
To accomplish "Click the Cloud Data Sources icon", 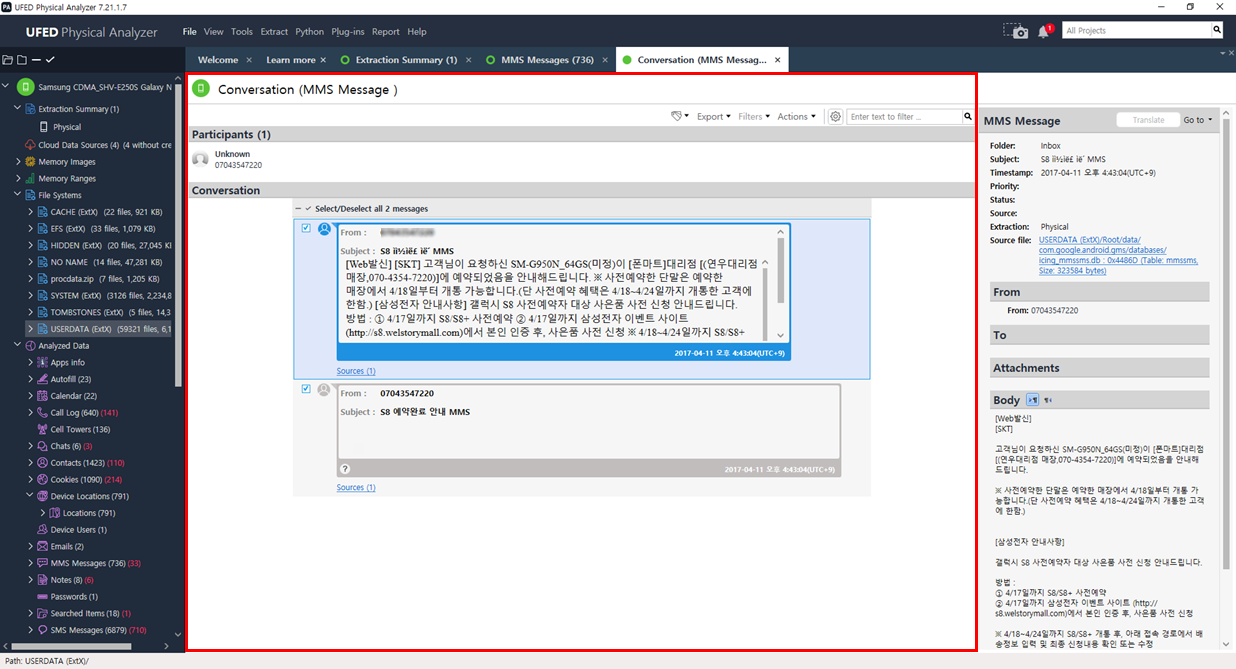I will (x=30, y=145).
